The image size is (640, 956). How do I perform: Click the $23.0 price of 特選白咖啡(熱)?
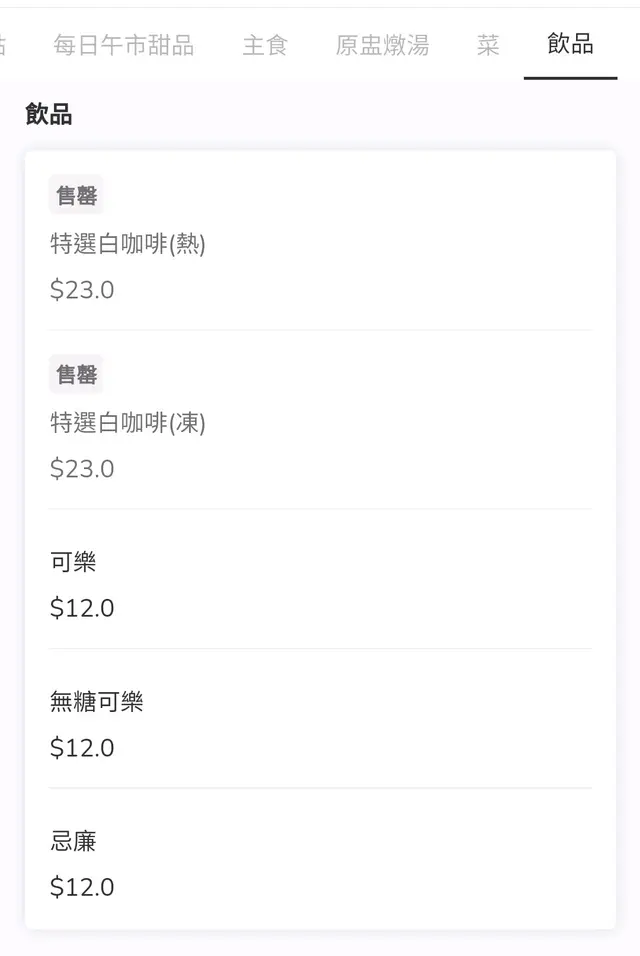pos(82,290)
